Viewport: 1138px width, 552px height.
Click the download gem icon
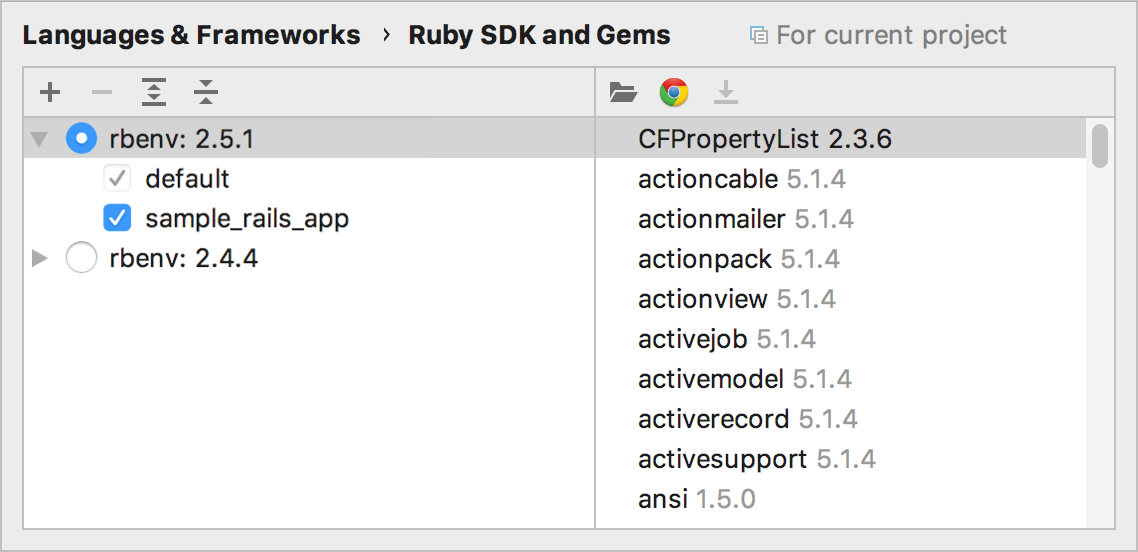pos(726,93)
